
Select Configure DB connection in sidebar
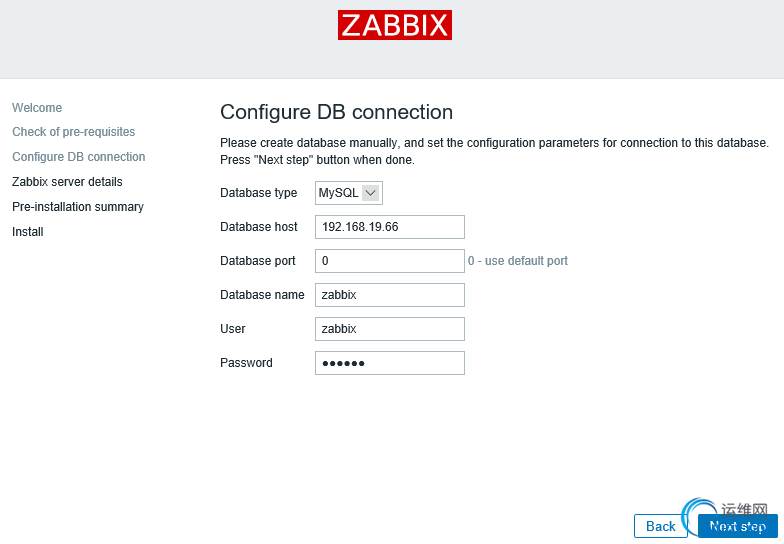pyautogui.click(x=78, y=157)
